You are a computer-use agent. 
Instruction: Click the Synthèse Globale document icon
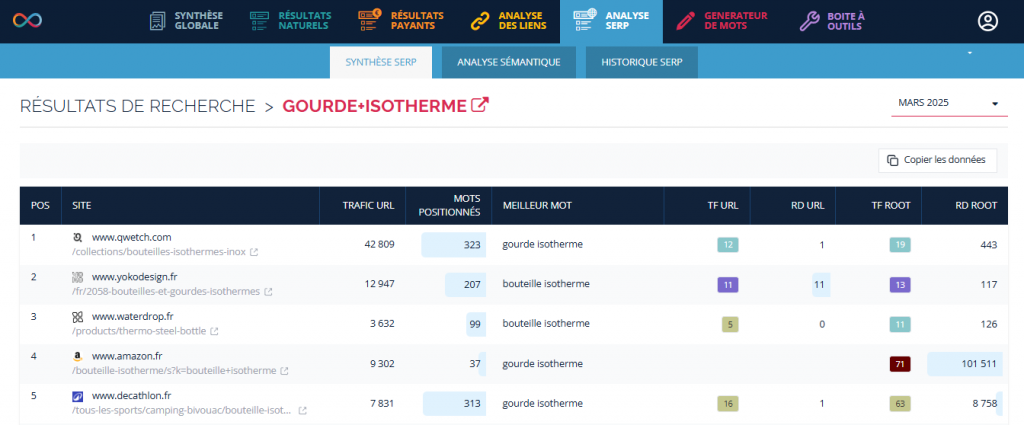click(157, 21)
